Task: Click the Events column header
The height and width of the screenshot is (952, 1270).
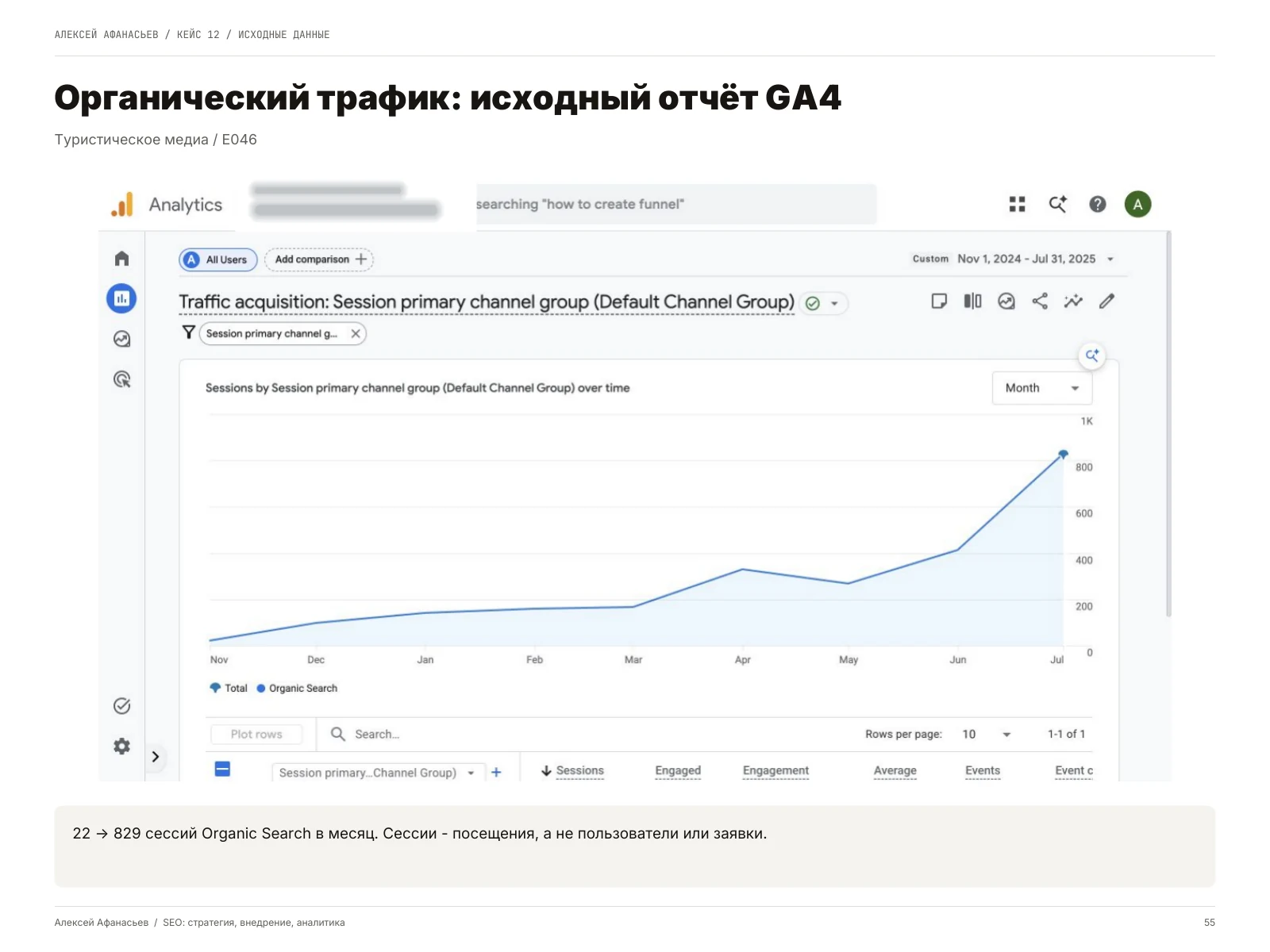Action: point(983,770)
